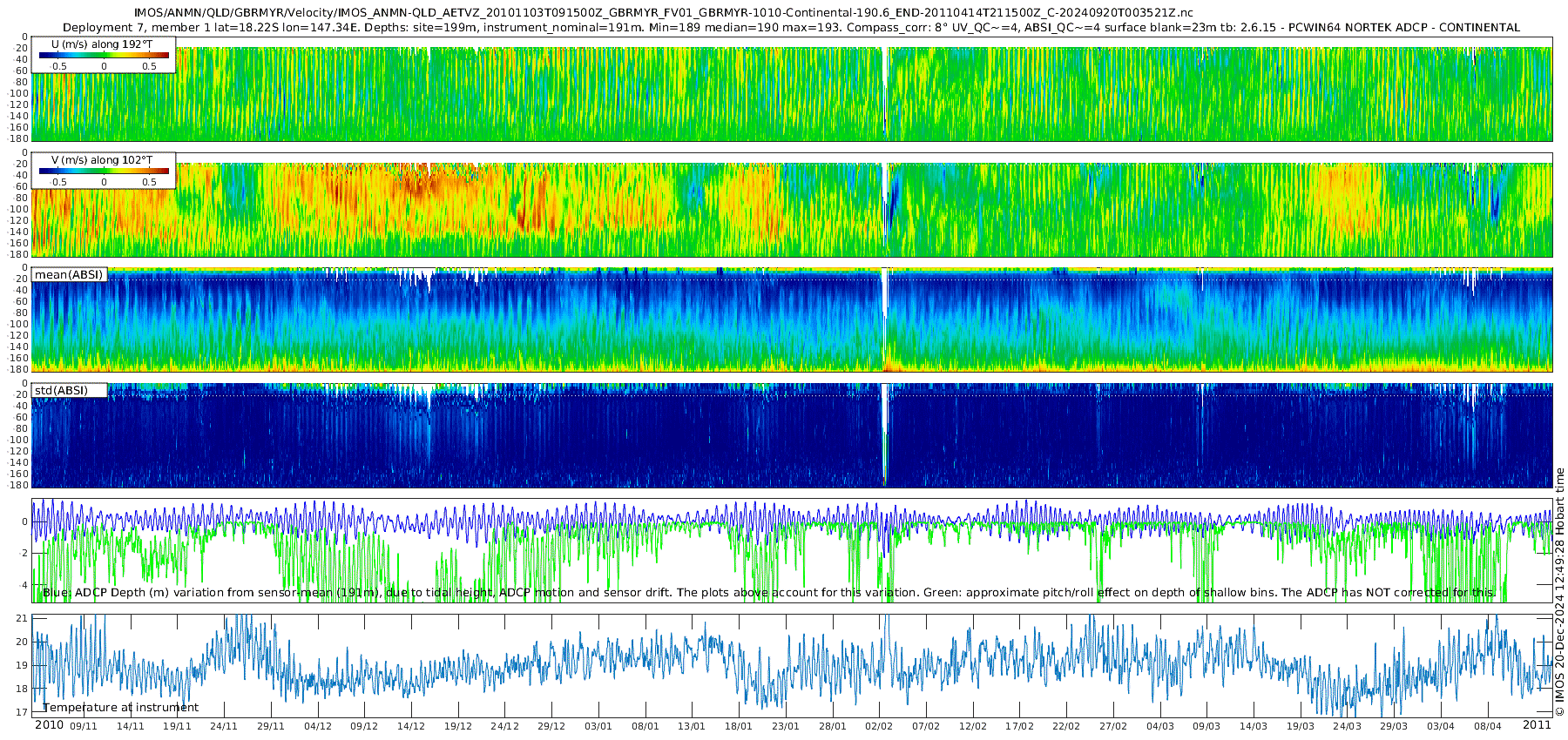Click the '23/01' date tick label

point(786,726)
